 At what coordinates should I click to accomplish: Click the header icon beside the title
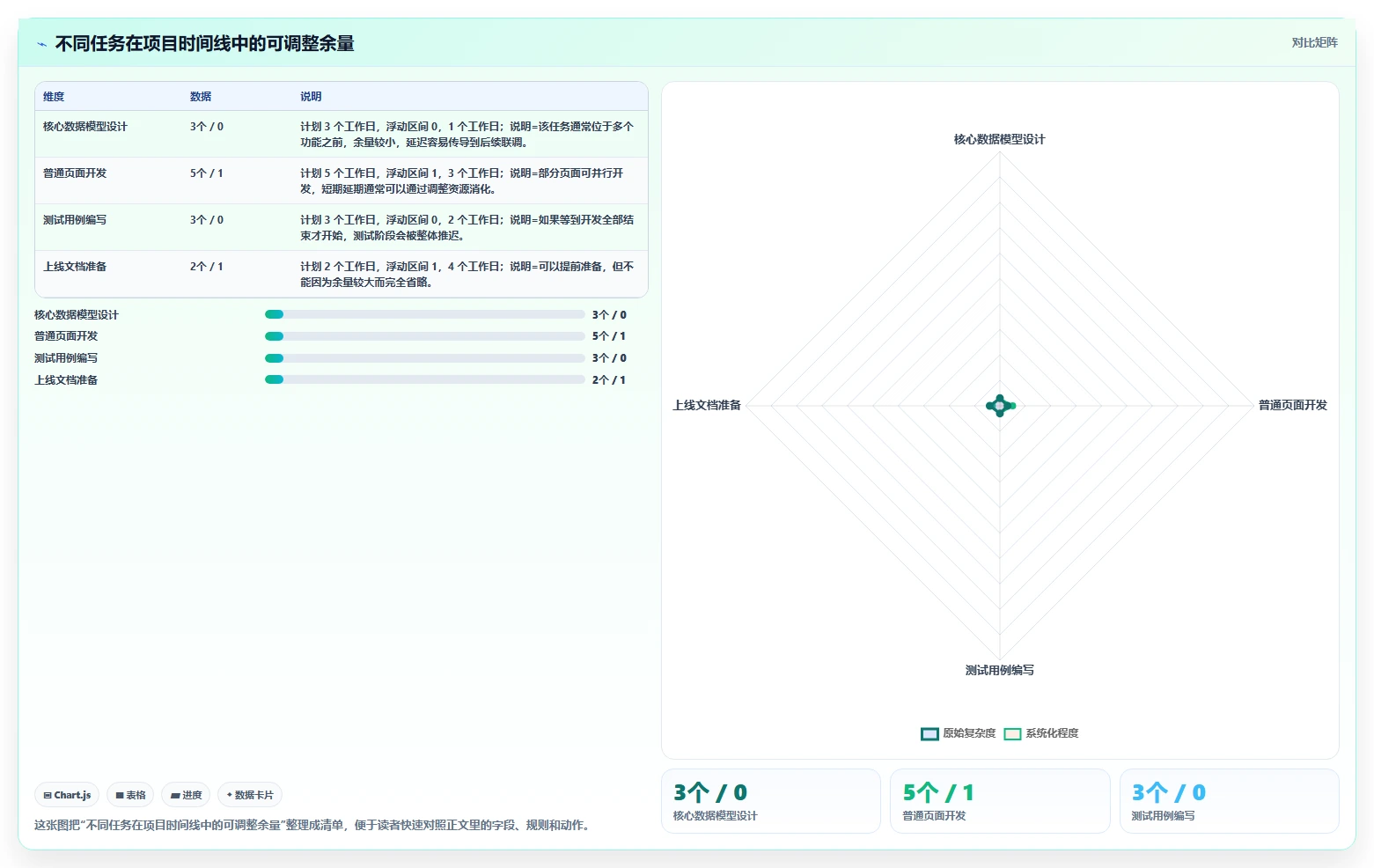pos(41,44)
